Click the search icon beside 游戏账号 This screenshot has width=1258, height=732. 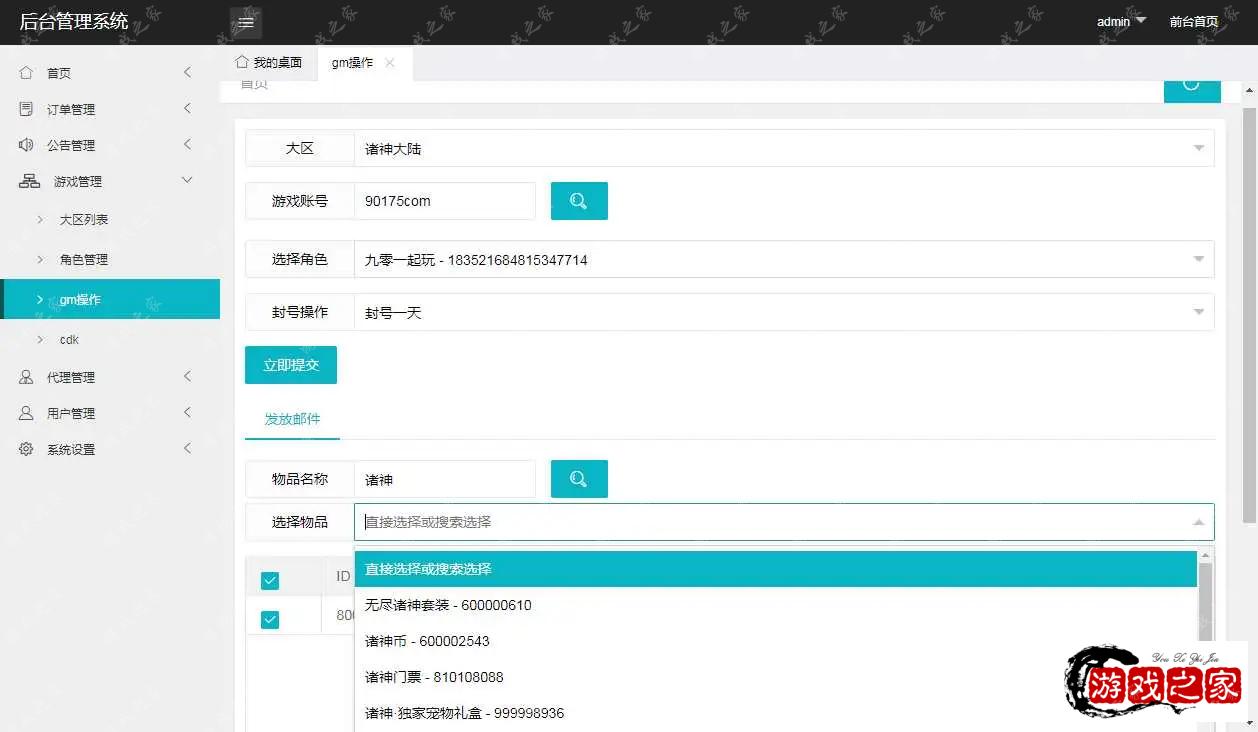[579, 201]
